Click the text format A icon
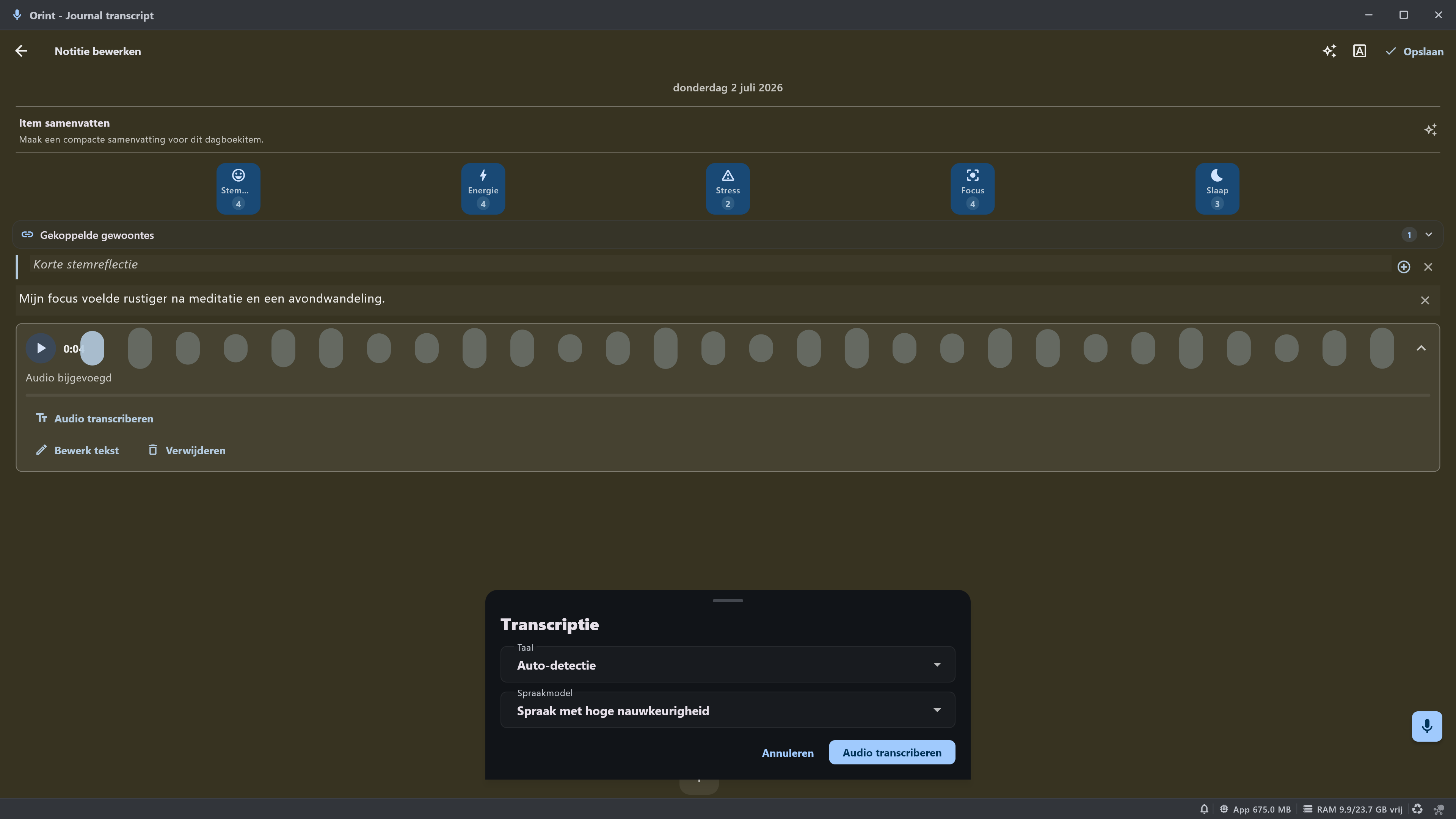1456x819 pixels. tap(1359, 51)
